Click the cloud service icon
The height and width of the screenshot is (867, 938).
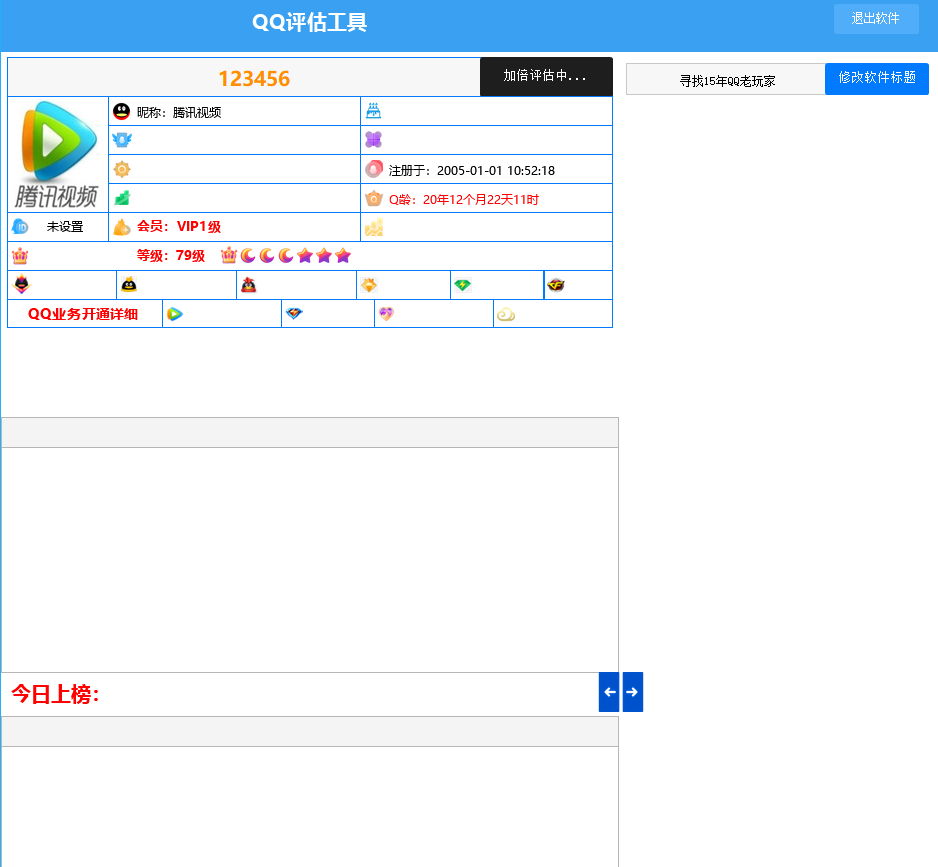click(x=505, y=314)
